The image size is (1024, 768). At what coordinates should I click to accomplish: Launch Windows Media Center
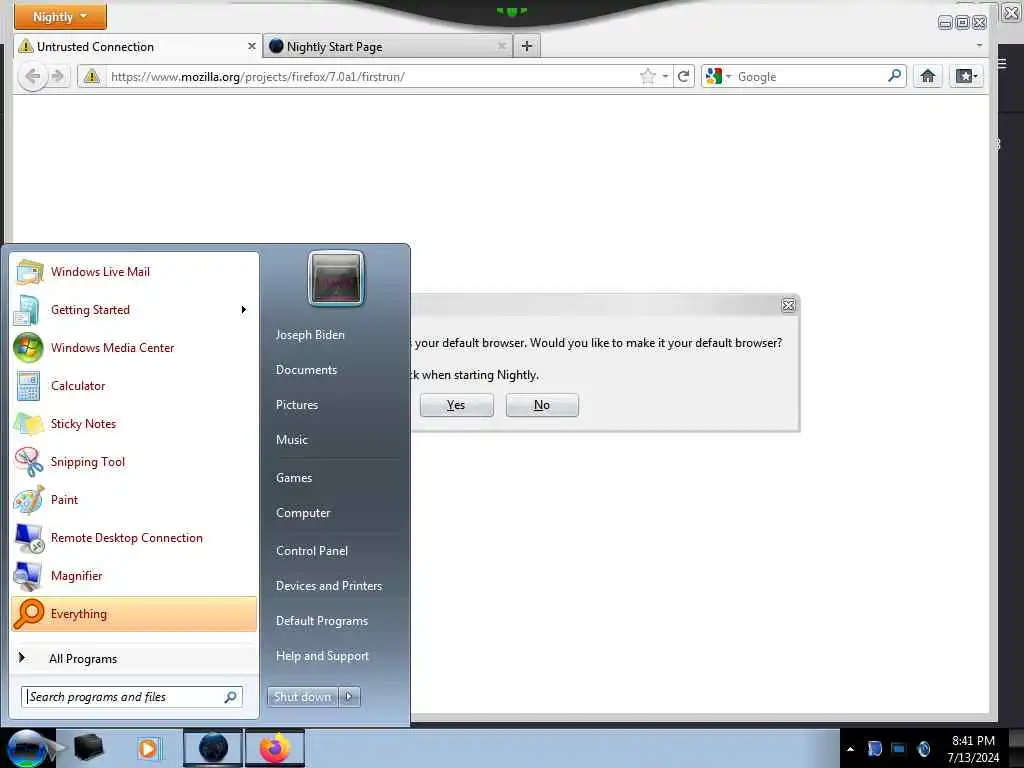pos(134,347)
